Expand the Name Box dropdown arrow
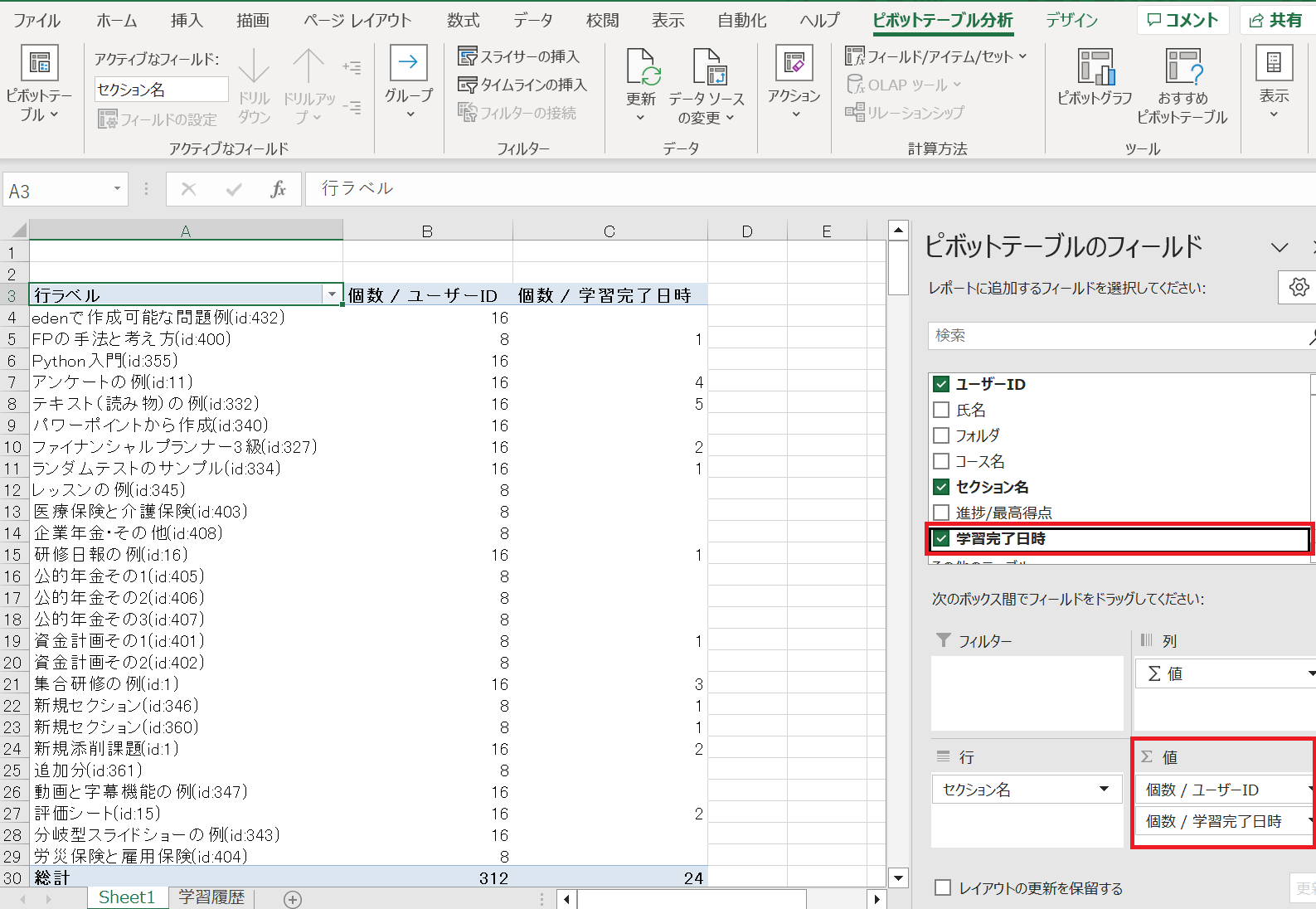 [x=117, y=190]
